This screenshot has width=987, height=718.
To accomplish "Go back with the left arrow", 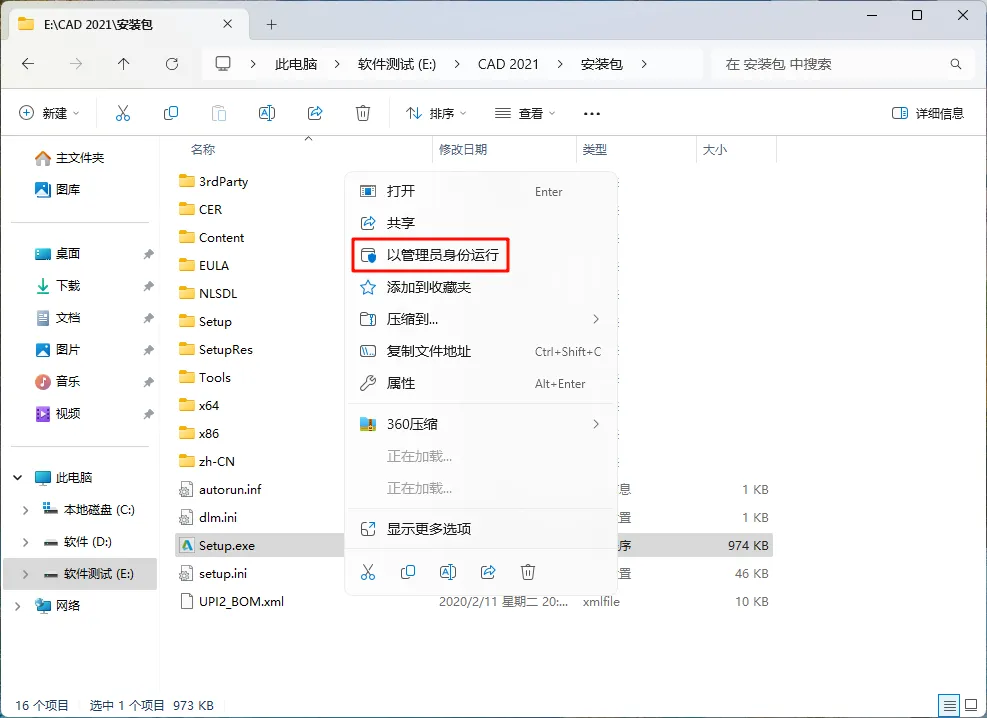I will click(x=28, y=64).
